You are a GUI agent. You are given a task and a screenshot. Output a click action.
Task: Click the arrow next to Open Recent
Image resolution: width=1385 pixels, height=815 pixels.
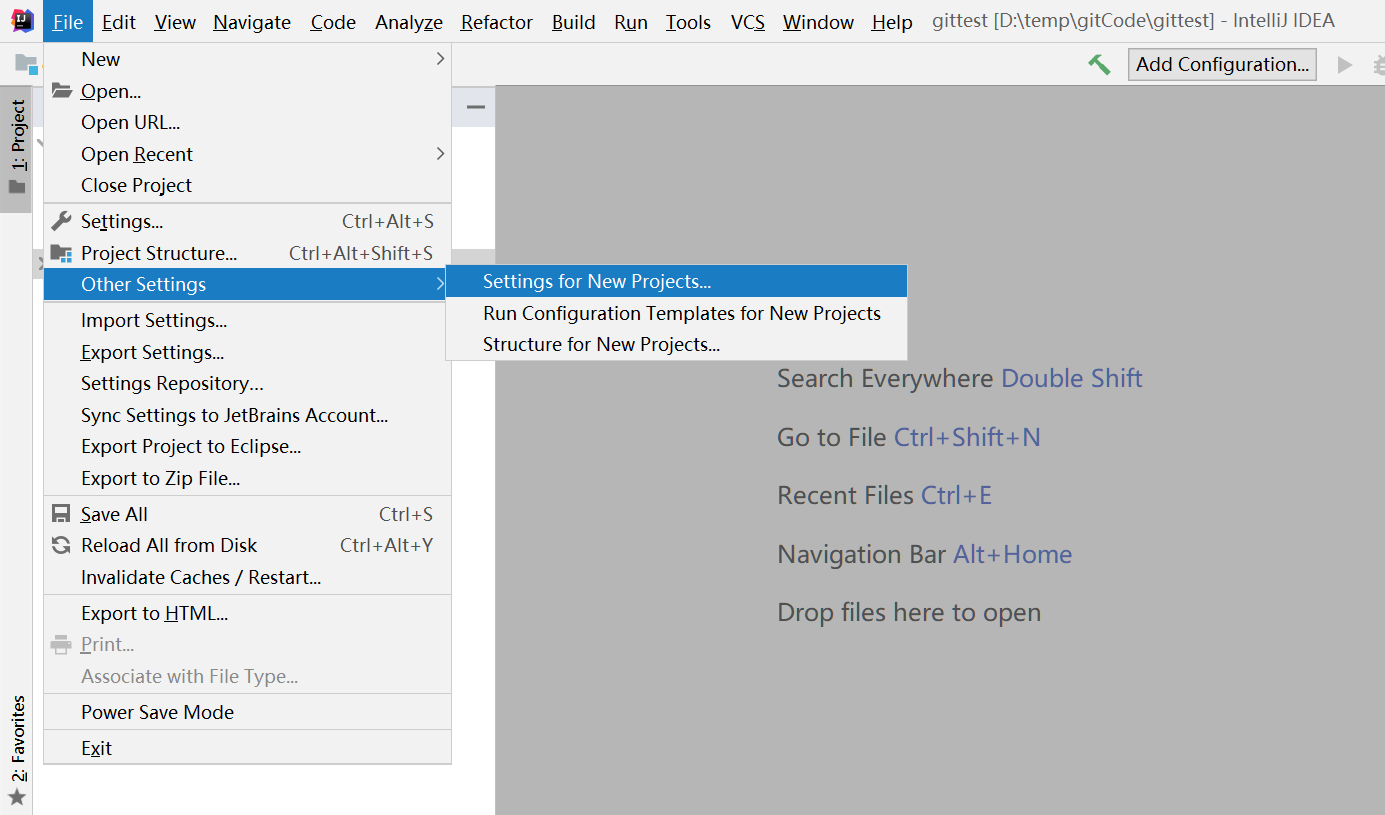[x=440, y=154]
